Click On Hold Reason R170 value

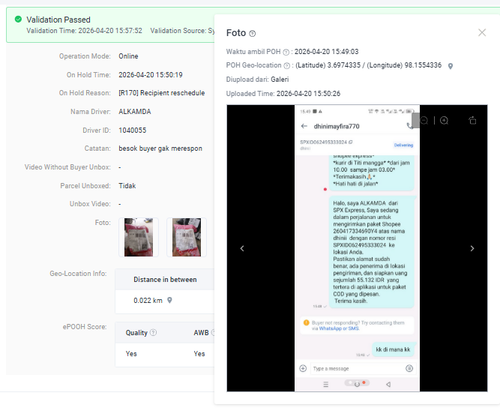click(162, 93)
